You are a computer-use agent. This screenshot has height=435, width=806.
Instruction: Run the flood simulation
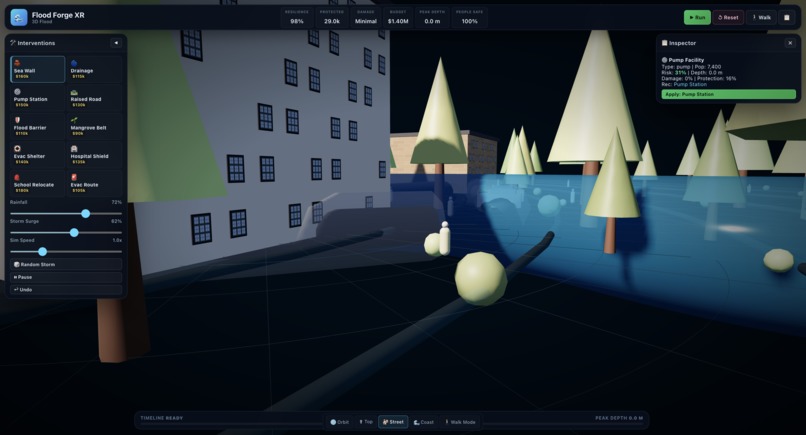(x=697, y=17)
